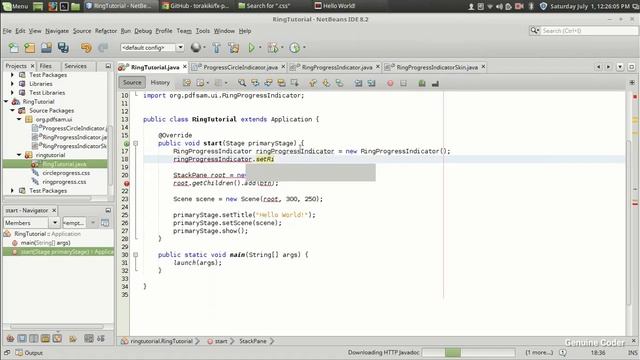Click the Menu launcher in system panel
This screenshot has height=360, width=640.
click(x=15, y=6)
